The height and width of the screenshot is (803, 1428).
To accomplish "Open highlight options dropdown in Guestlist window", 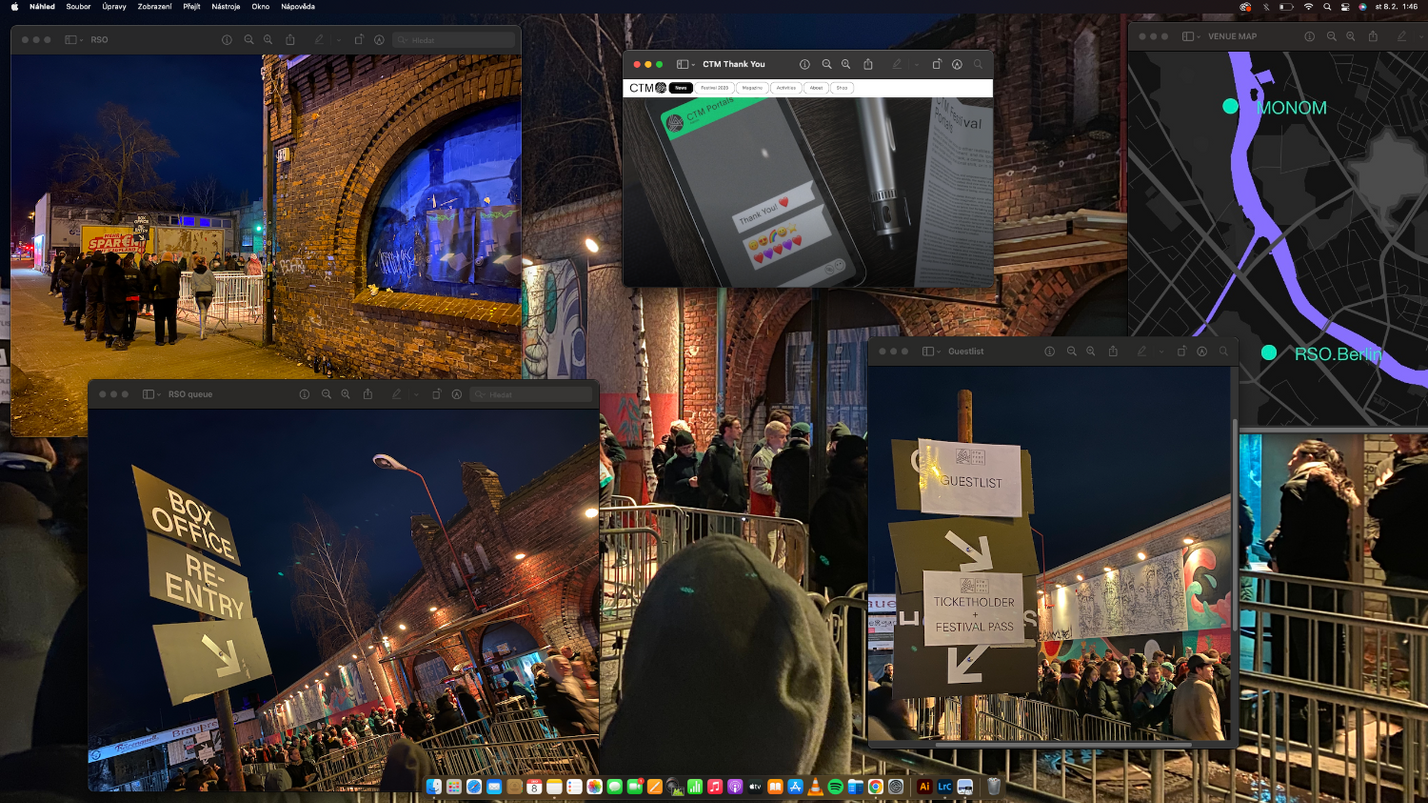I will 1161,351.
